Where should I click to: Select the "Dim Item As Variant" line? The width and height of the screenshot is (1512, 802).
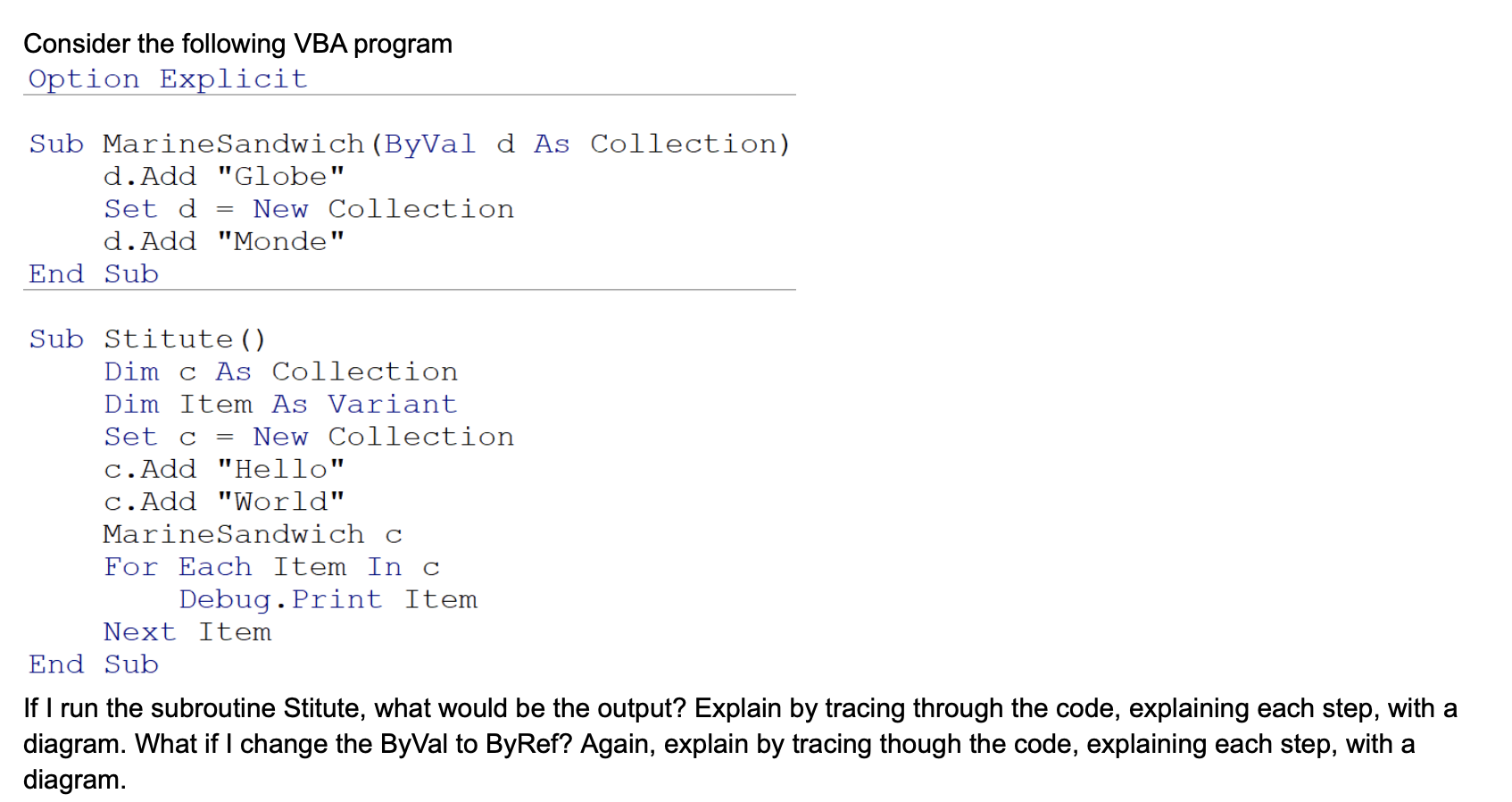point(281,405)
